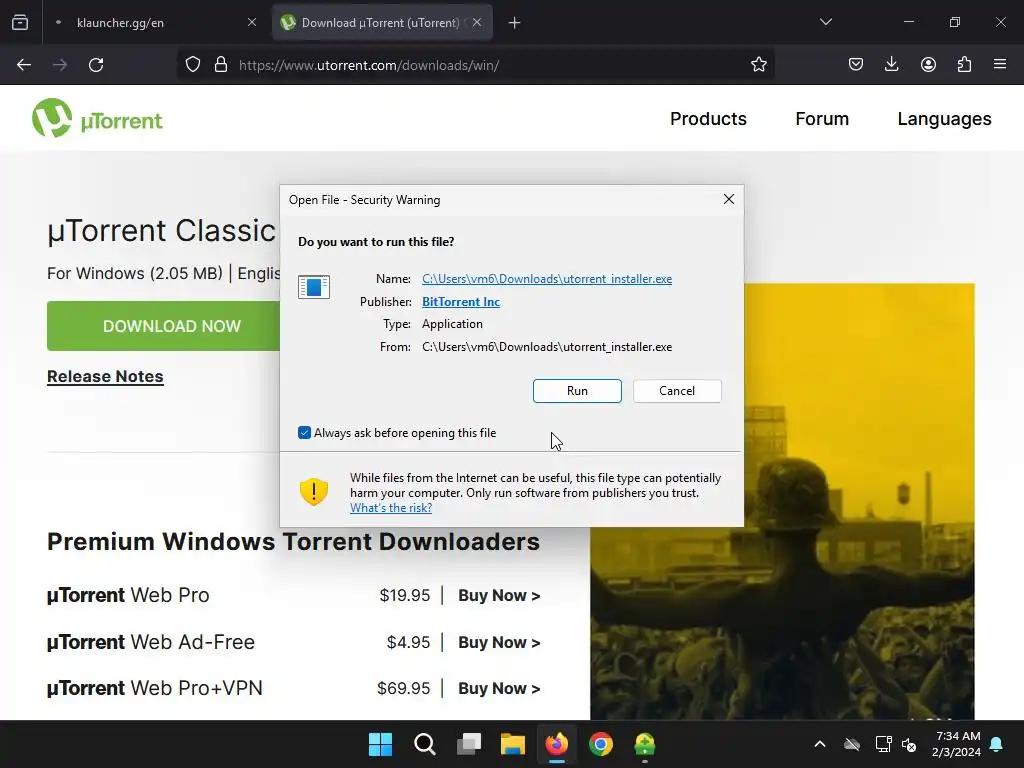Viewport: 1024px width, 768px height.
Task: Open Languages menu on site
Action: [x=944, y=119]
